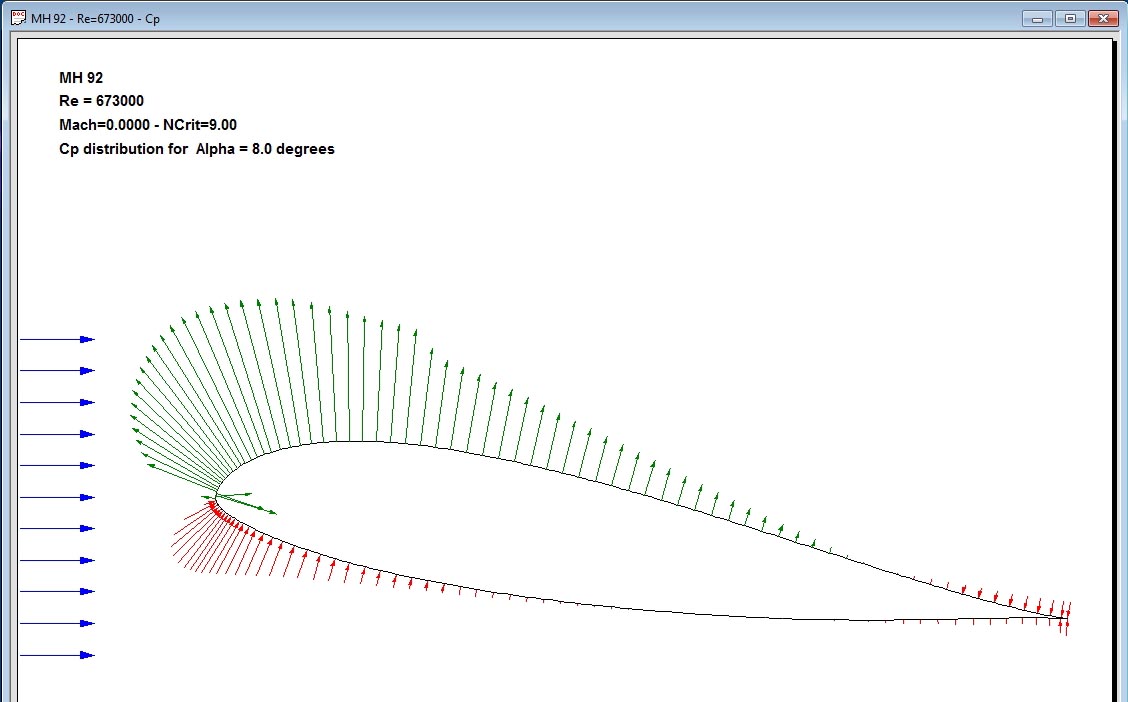Image resolution: width=1128 pixels, height=702 pixels.
Task: Click the tallest green suction arrow tip
Action: pyautogui.click(x=274, y=299)
